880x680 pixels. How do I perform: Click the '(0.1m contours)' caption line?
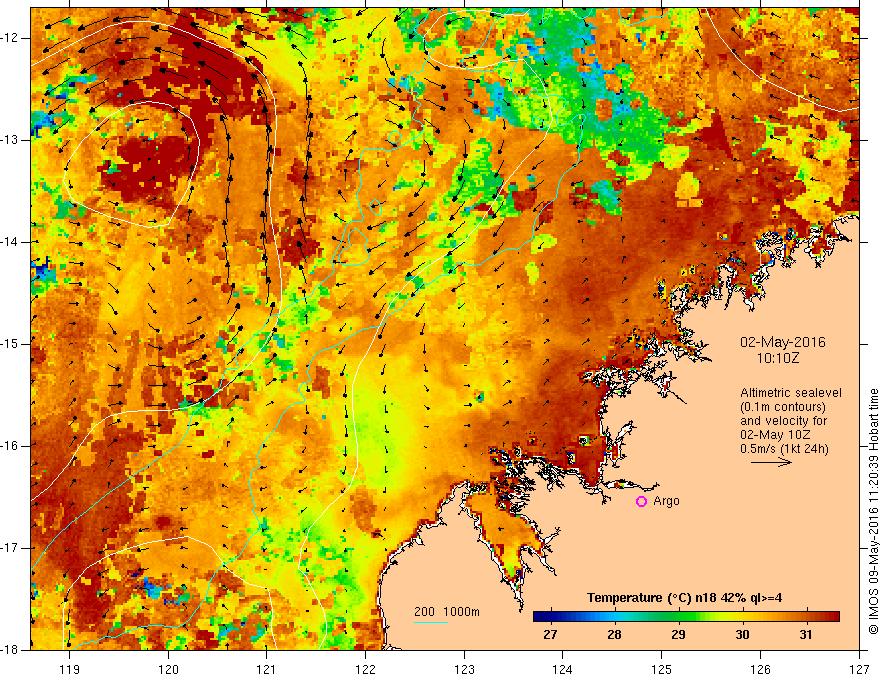pos(783,407)
